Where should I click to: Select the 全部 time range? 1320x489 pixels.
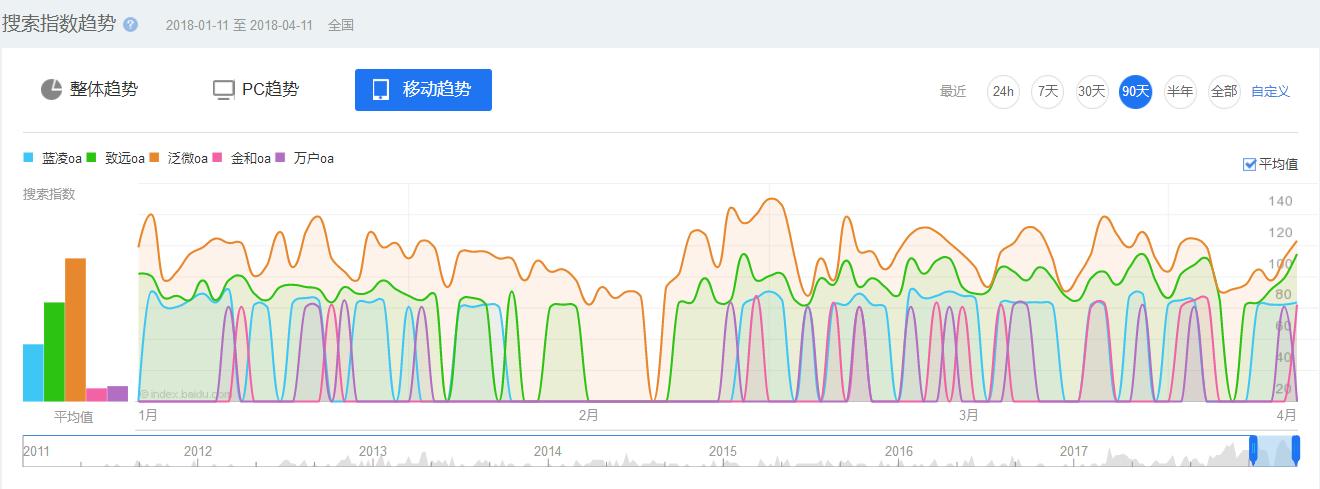tap(1224, 91)
